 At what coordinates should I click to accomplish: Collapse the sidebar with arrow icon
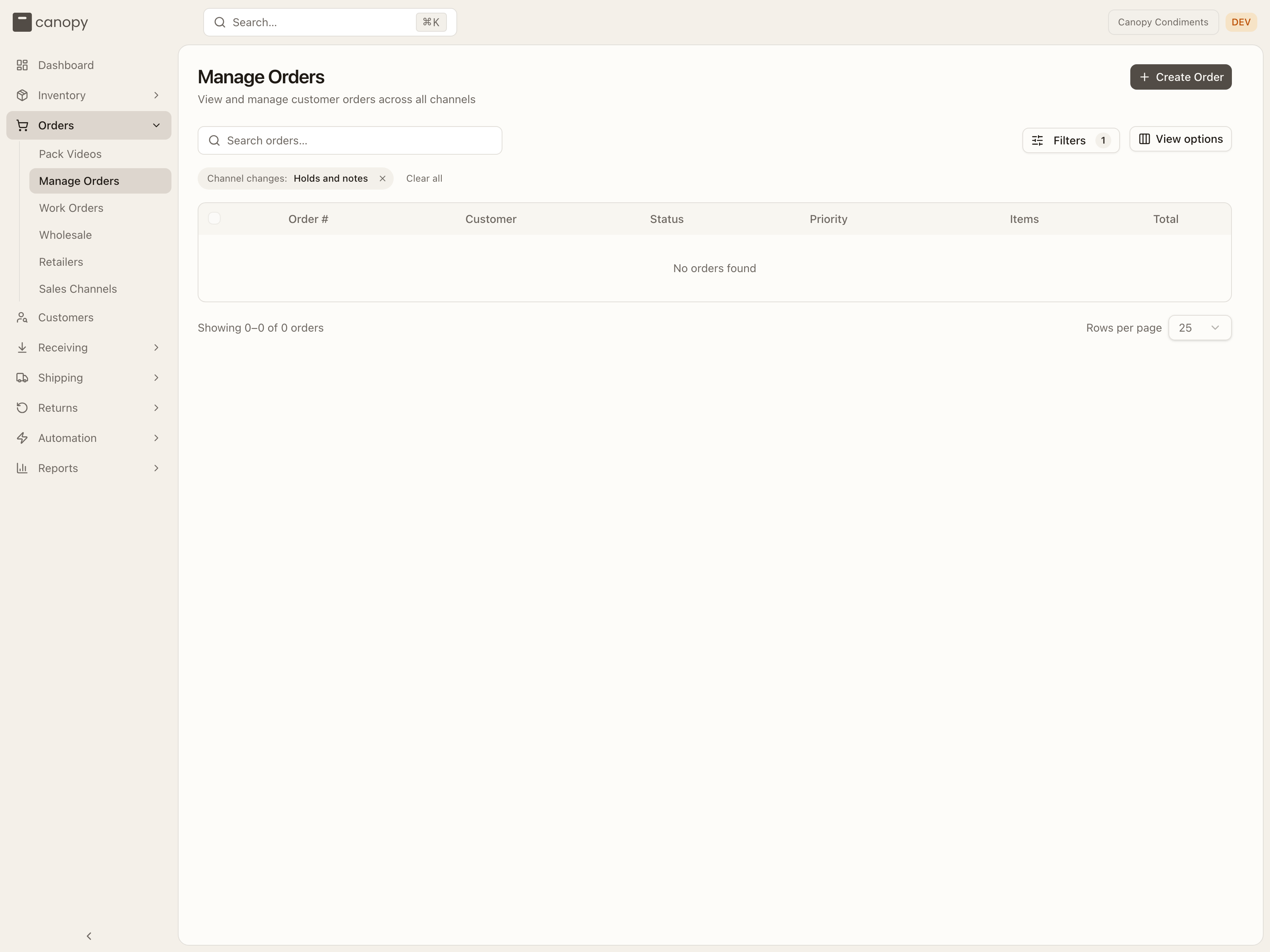89,936
